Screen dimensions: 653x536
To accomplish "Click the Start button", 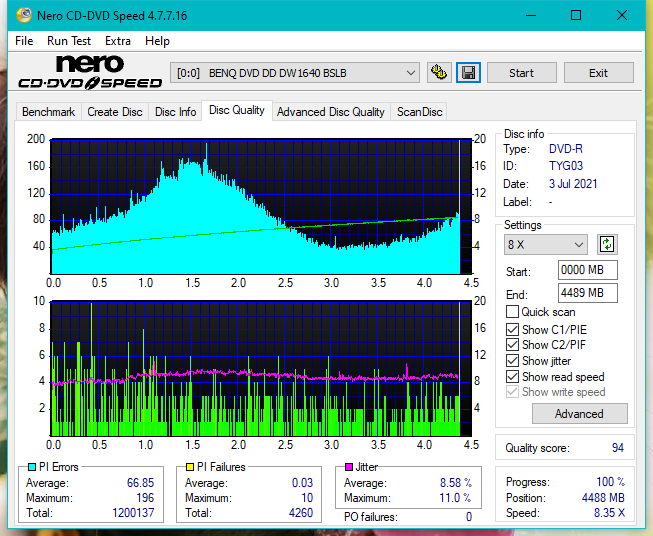I will tap(521, 73).
